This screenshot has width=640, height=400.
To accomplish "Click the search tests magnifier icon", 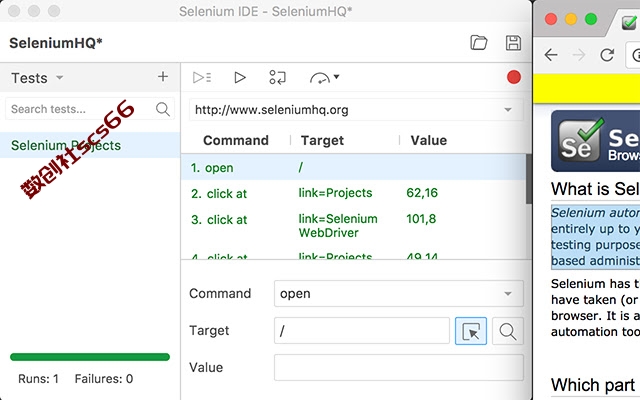I will coord(162,109).
